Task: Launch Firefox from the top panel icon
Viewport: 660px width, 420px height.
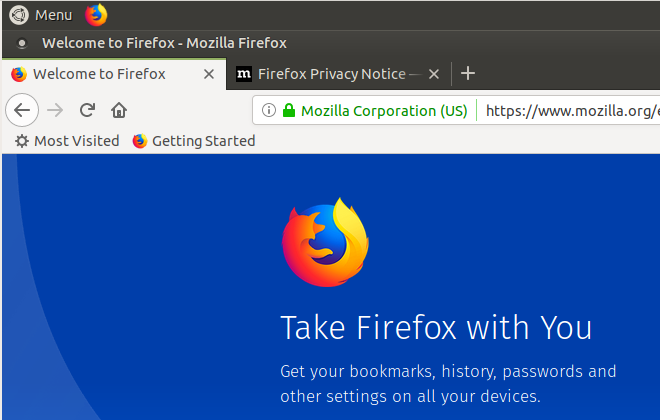Action: pyautogui.click(x=96, y=15)
